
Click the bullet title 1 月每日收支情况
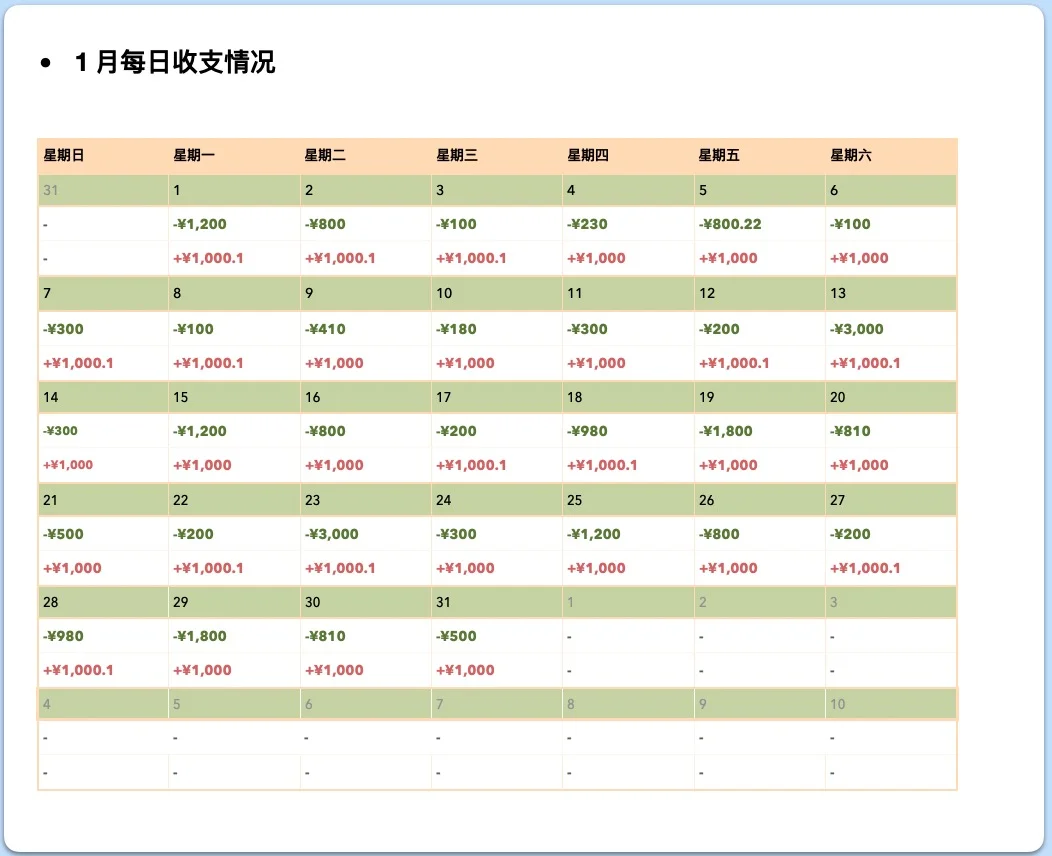click(x=176, y=62)
